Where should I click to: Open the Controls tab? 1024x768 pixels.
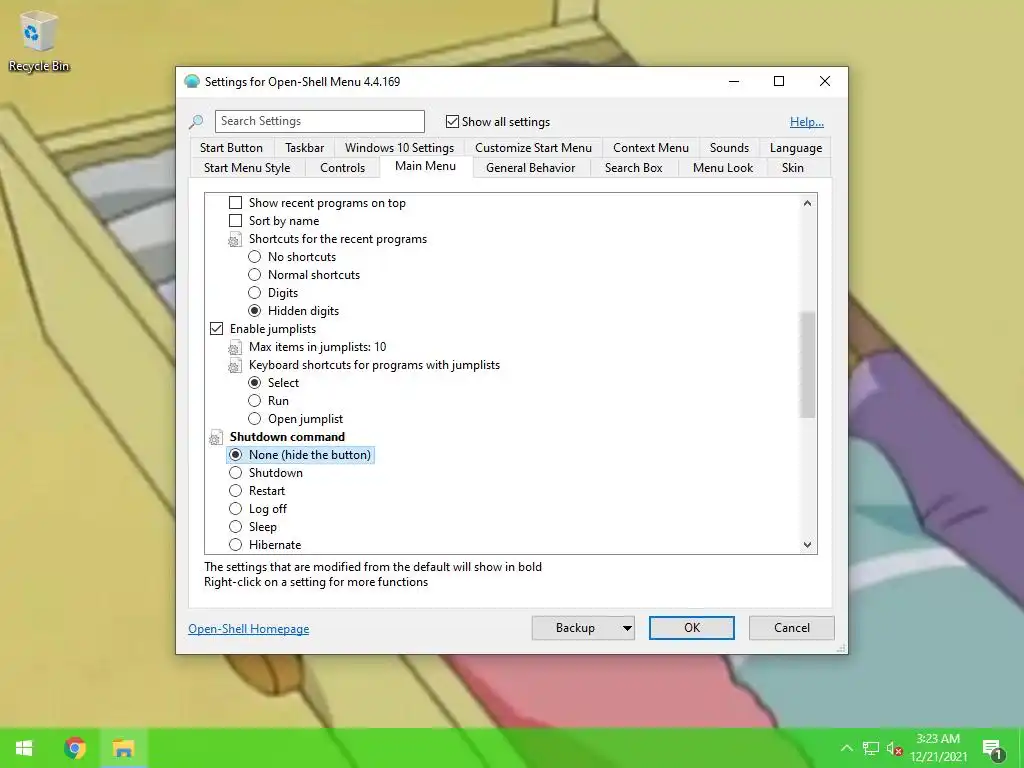point(342,168)
